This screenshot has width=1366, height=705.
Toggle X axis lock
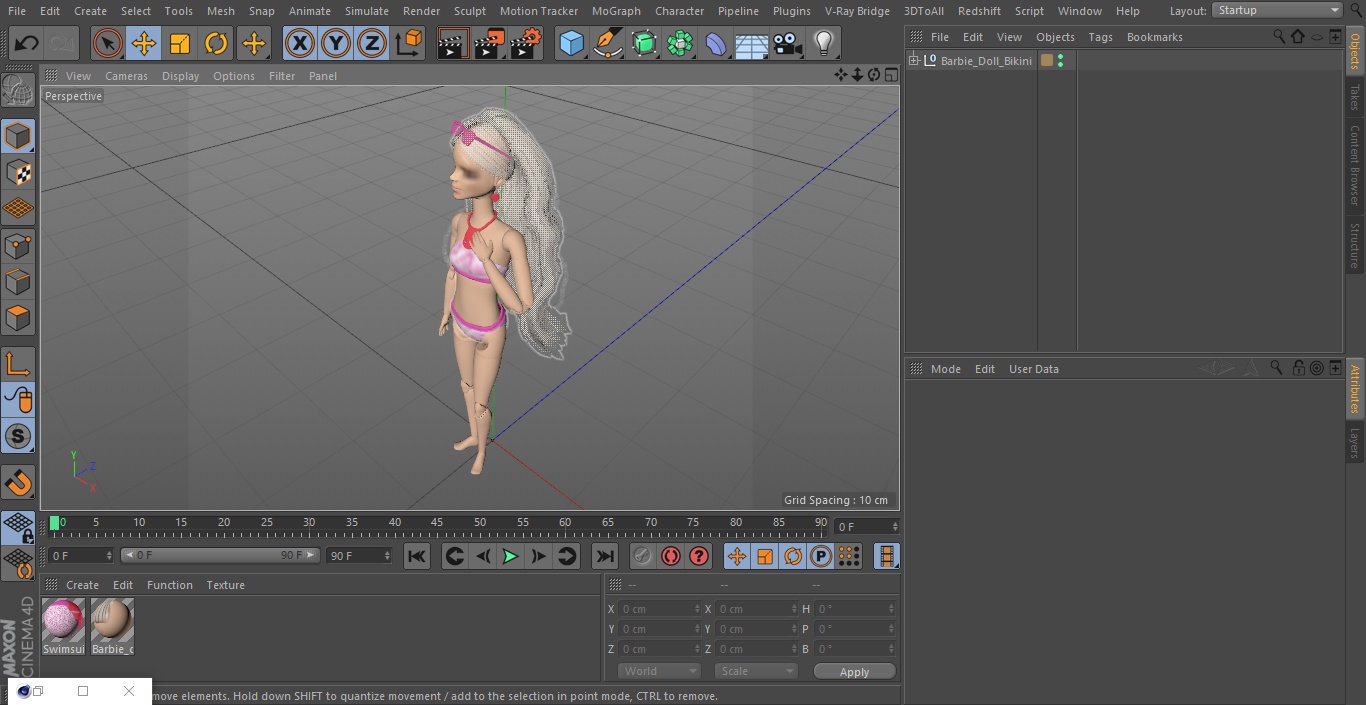pos(300,43)
